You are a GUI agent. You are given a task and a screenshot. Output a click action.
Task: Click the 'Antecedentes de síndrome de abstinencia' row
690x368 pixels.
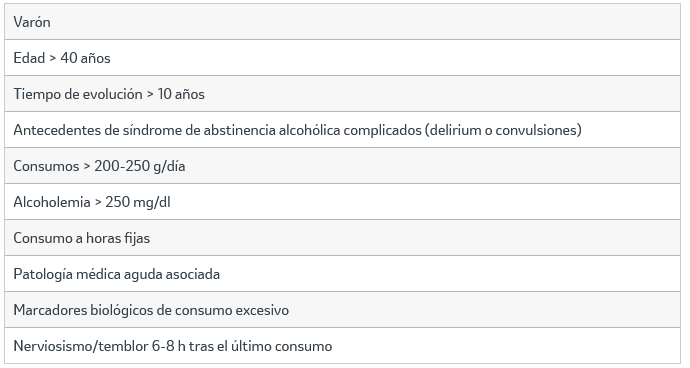point(342,130)
